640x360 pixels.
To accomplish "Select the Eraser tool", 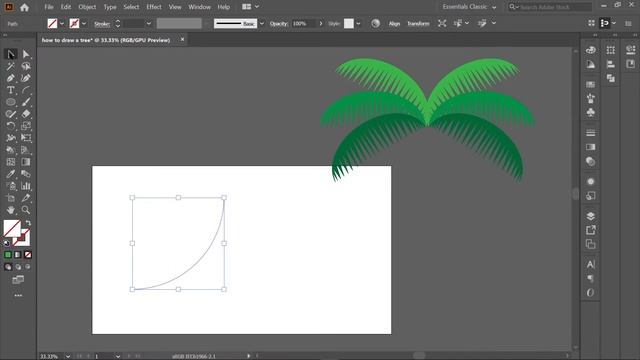I will click(26, 114).
